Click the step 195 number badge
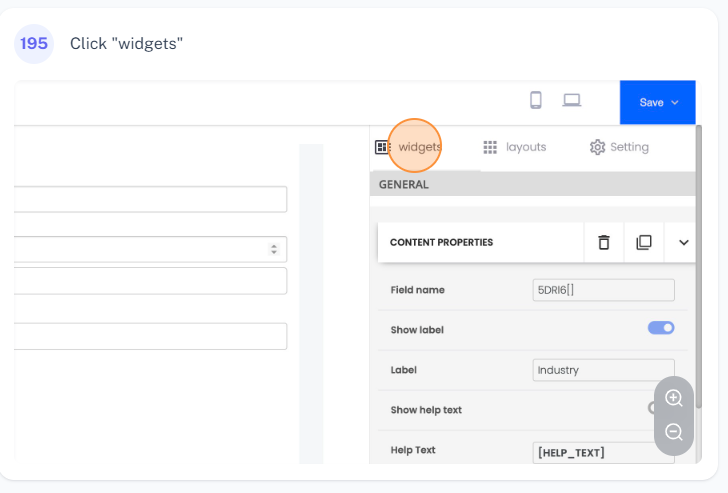Viewport: 728px width, 493px height. 33,44
